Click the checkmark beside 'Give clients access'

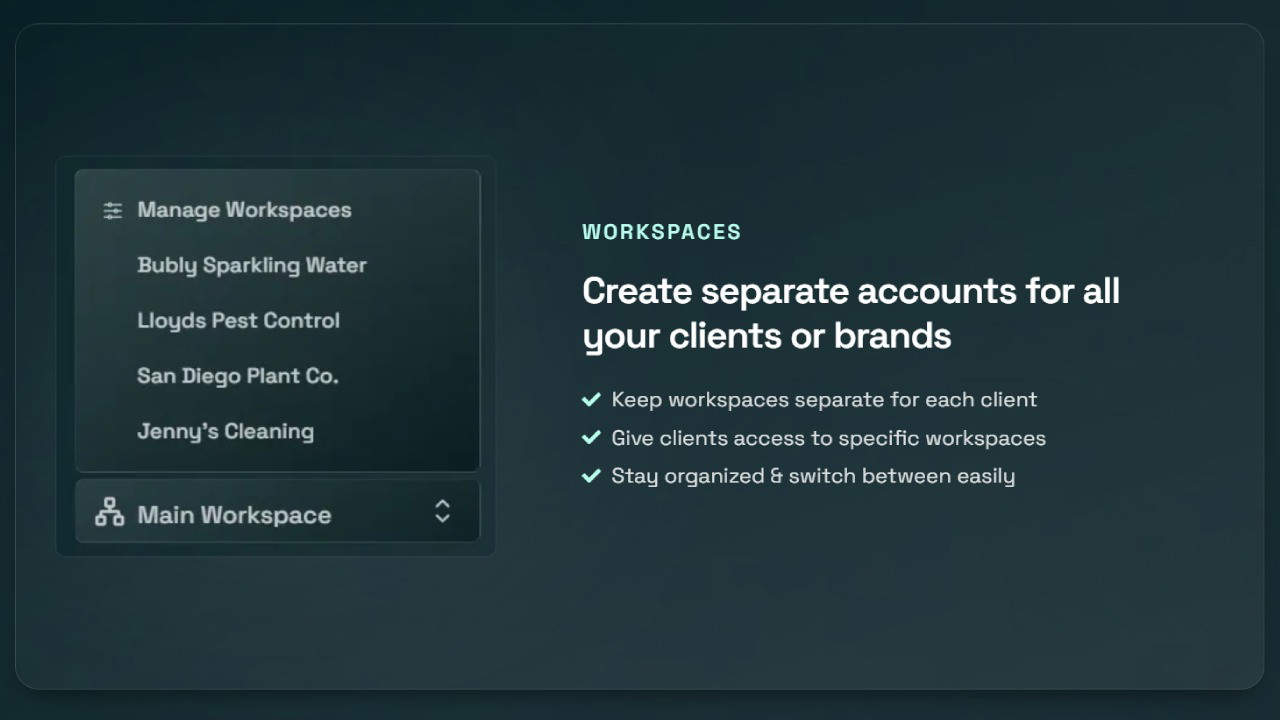pos(591,438)
